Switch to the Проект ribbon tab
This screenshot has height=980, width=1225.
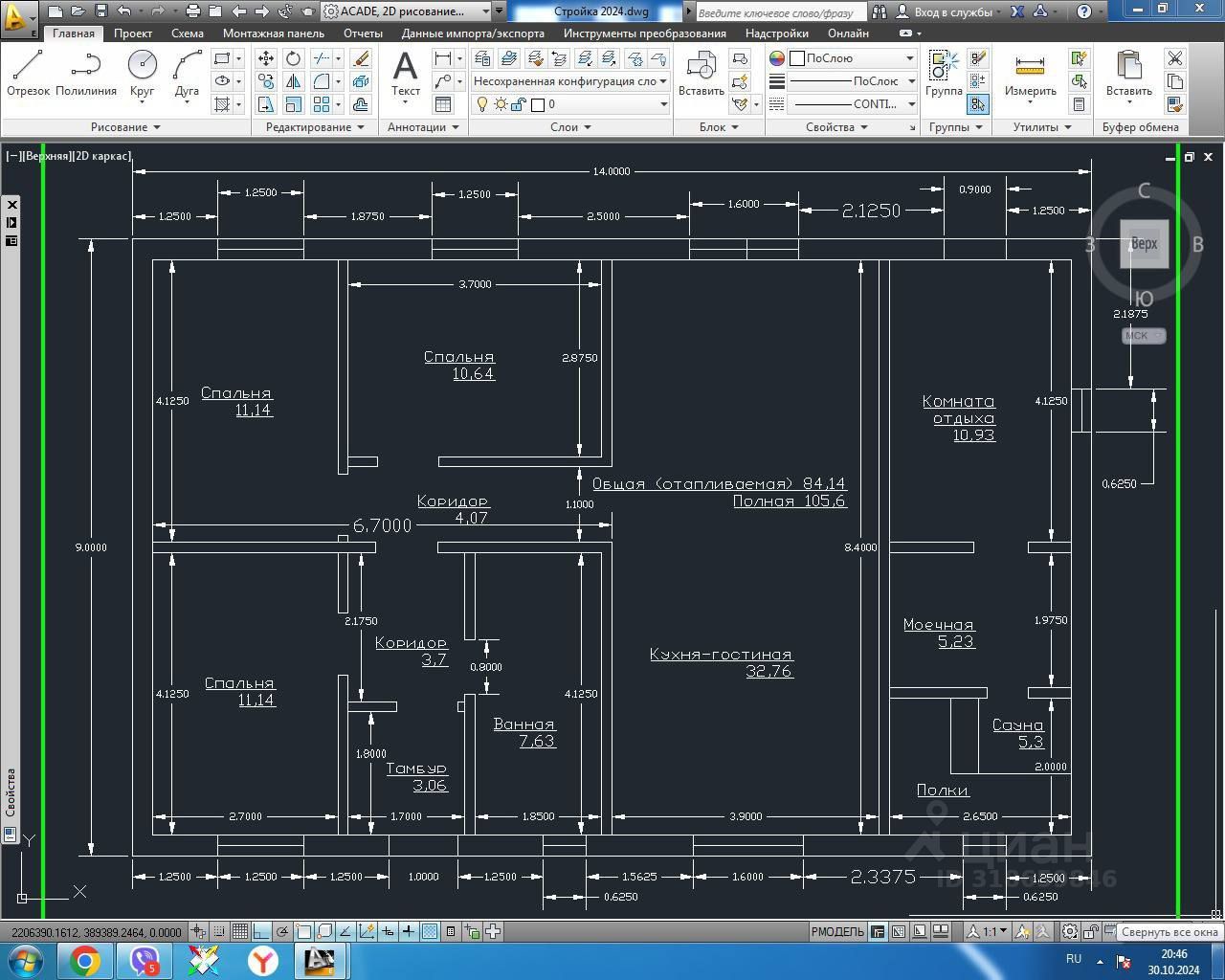click(133, 33)
